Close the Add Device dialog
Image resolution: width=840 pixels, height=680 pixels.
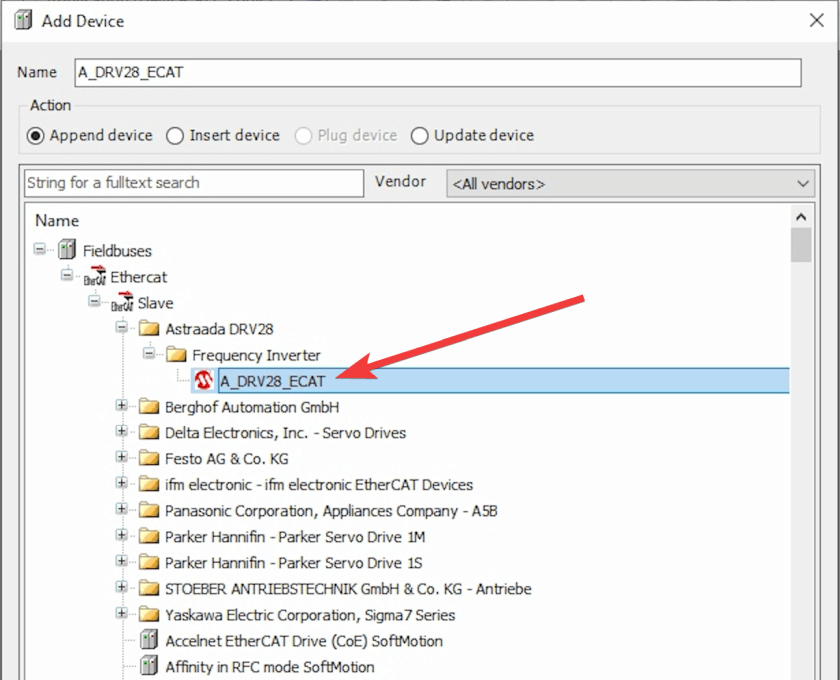click(816, 21)
